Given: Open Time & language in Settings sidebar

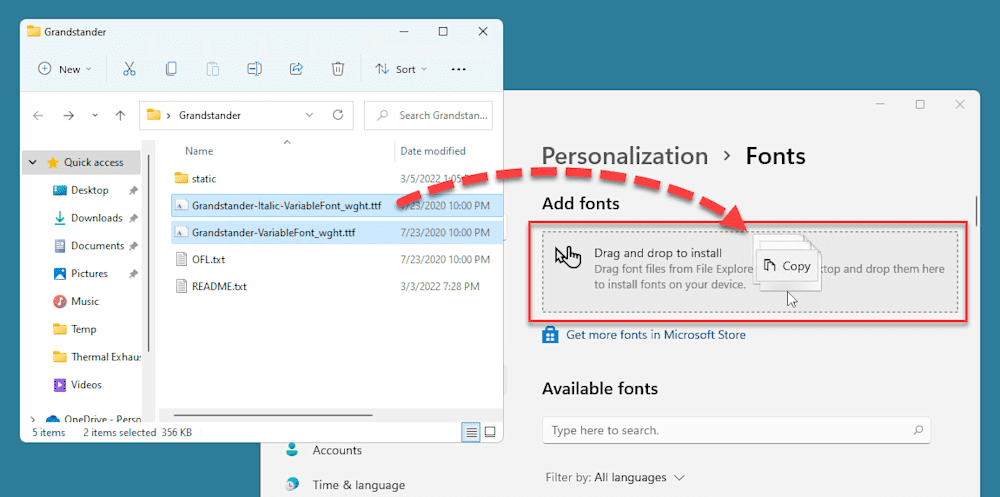Looking at the screenshot, I should [x=358, y=486].
